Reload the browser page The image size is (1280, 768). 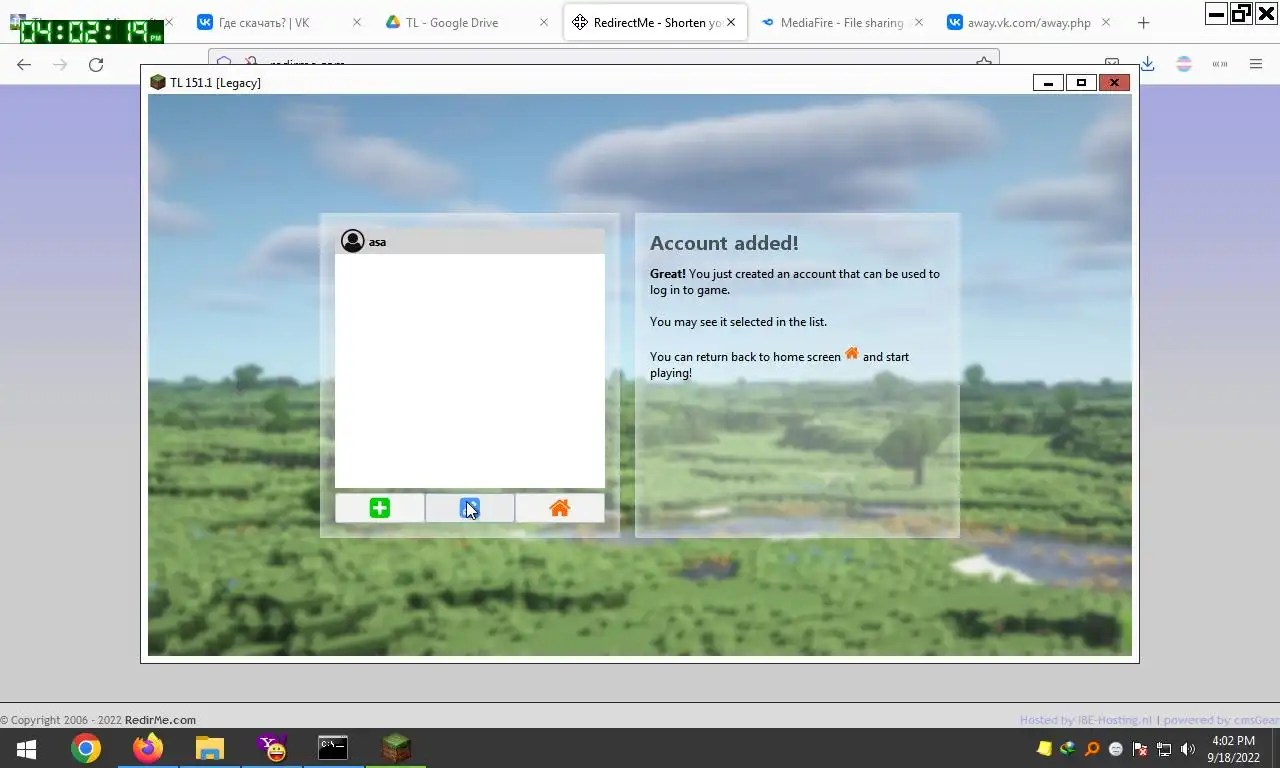[96, 64]
